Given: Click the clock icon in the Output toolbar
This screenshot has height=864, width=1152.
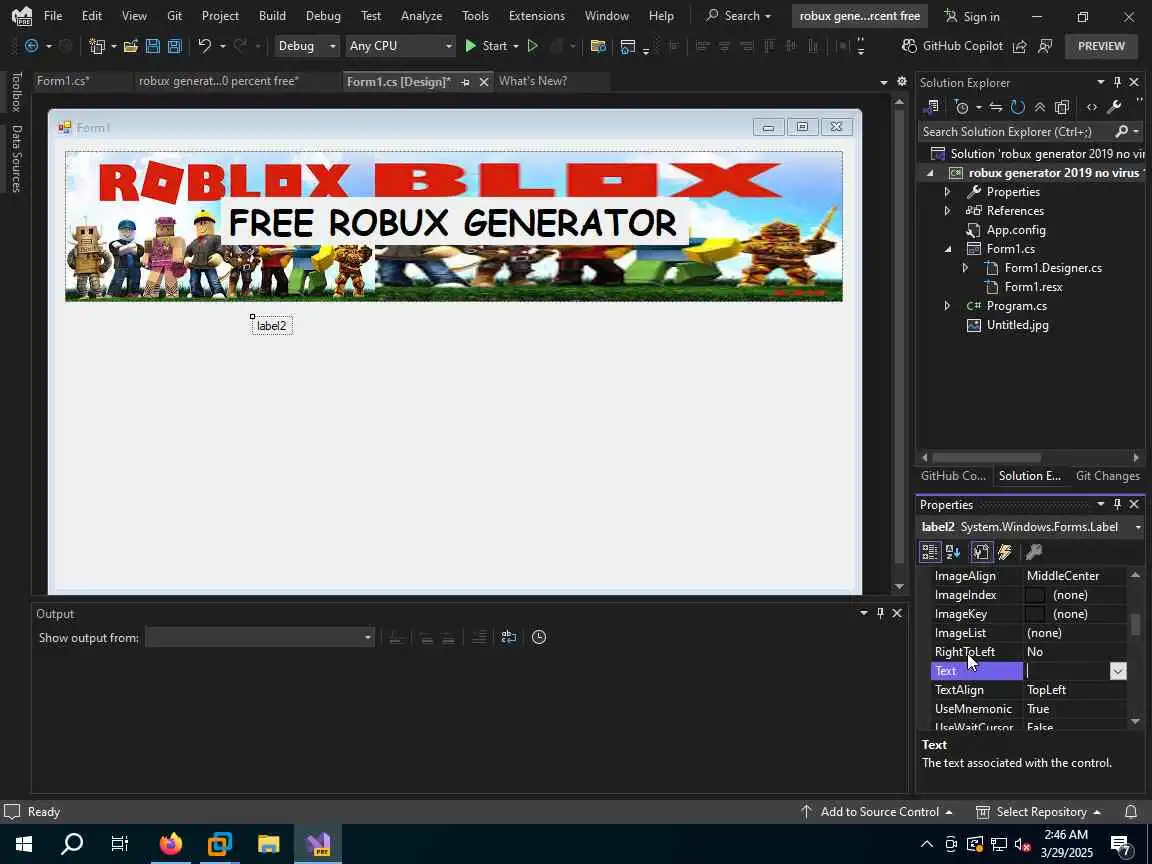Looking at the screenshot, I should pos(539,637).
